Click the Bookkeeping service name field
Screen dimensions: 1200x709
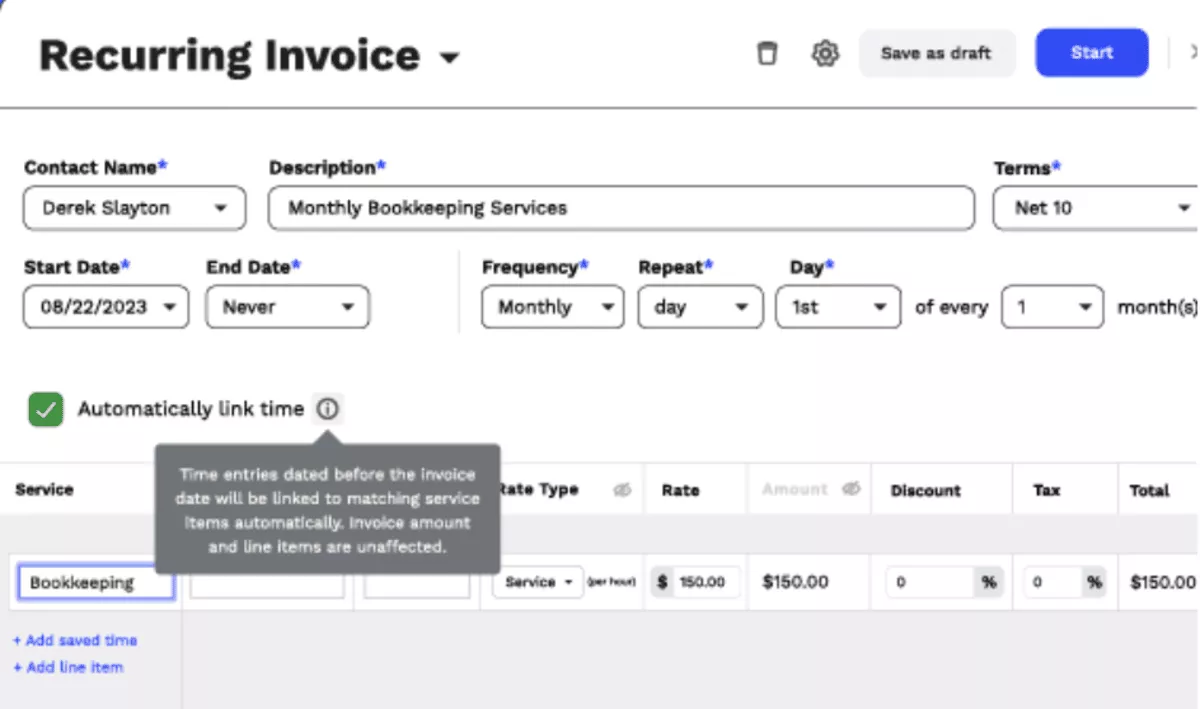point(95,582)
